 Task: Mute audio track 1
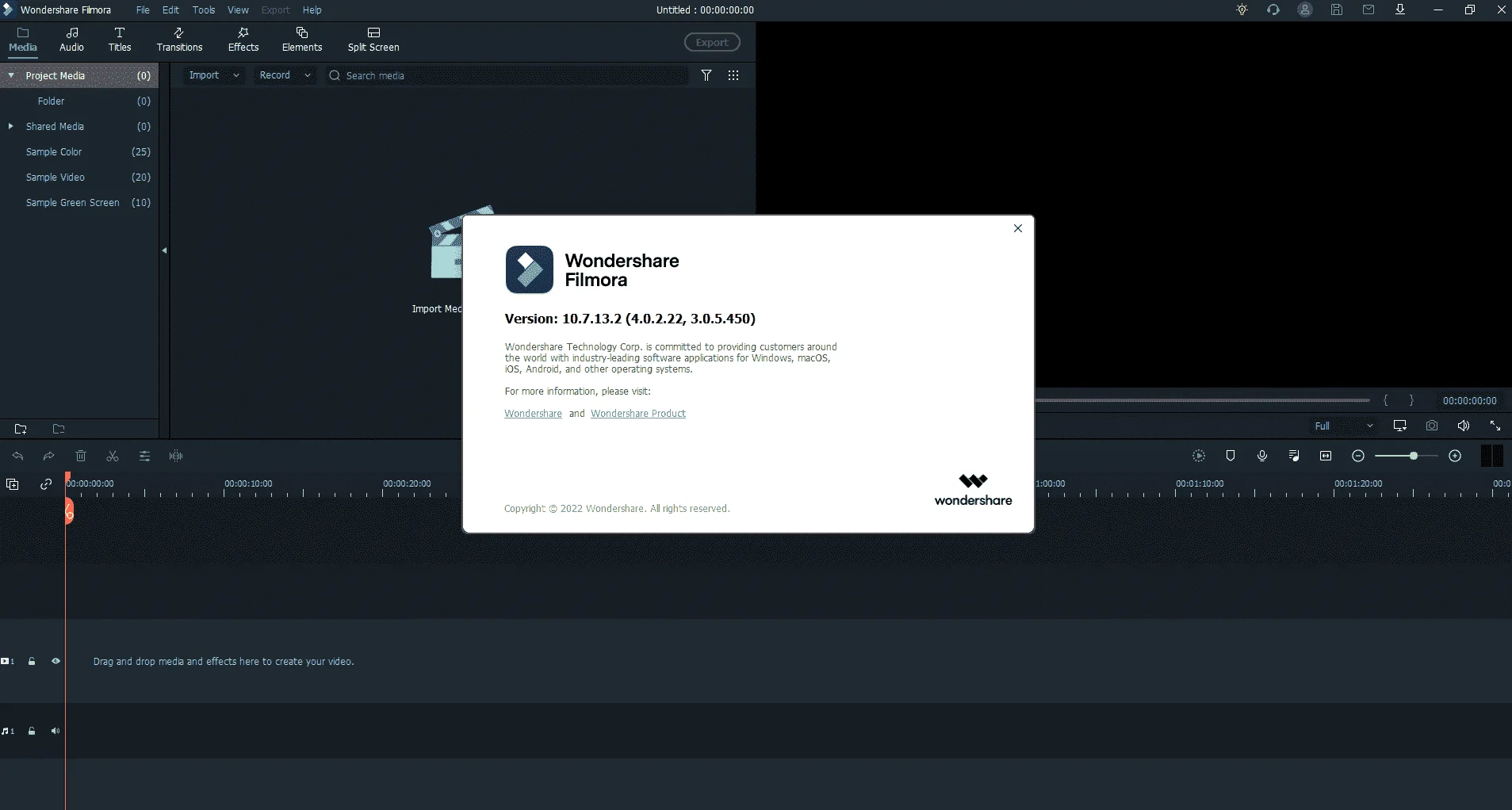click(x=56, y=731)
